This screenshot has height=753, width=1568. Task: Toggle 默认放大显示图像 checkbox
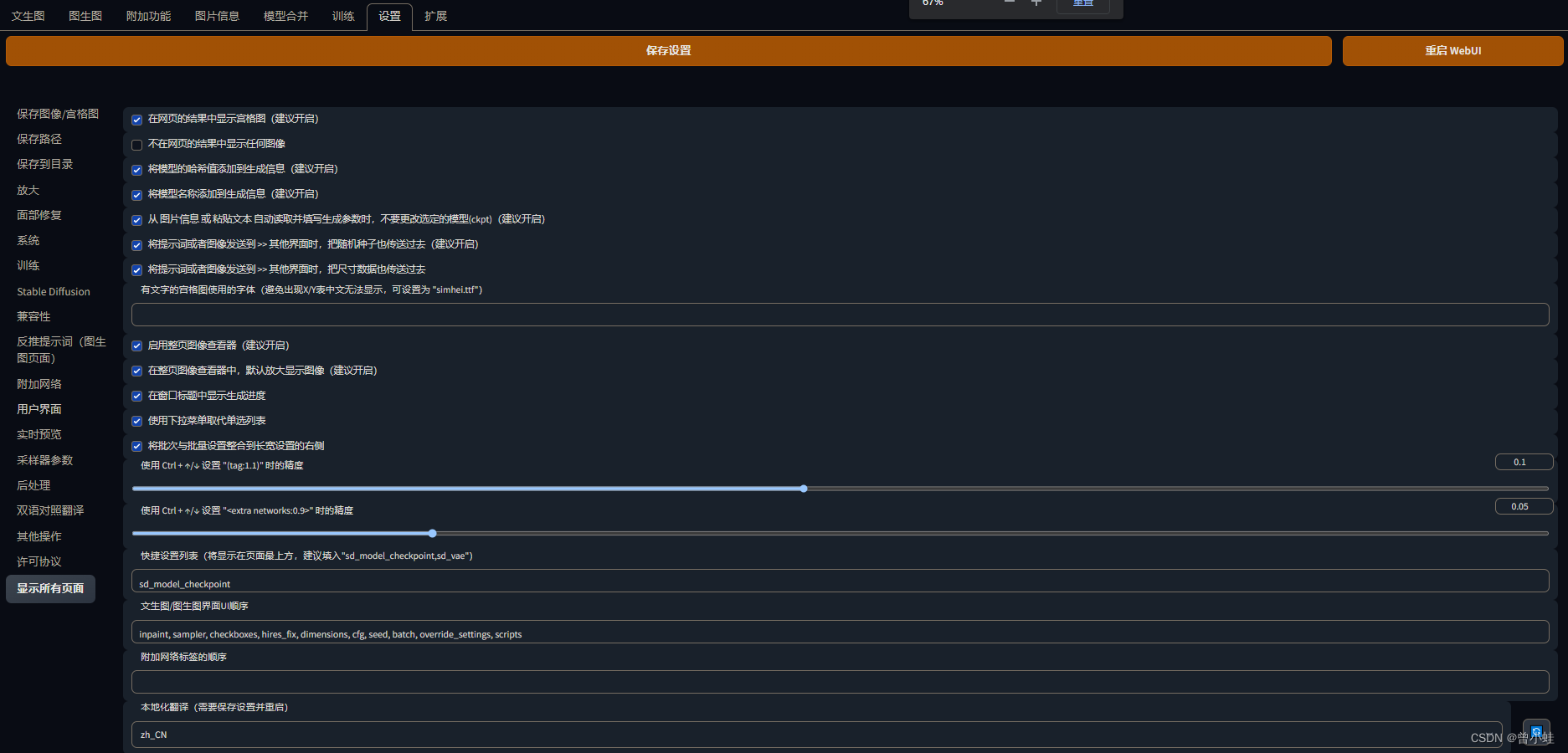click(x=137, y=371)
